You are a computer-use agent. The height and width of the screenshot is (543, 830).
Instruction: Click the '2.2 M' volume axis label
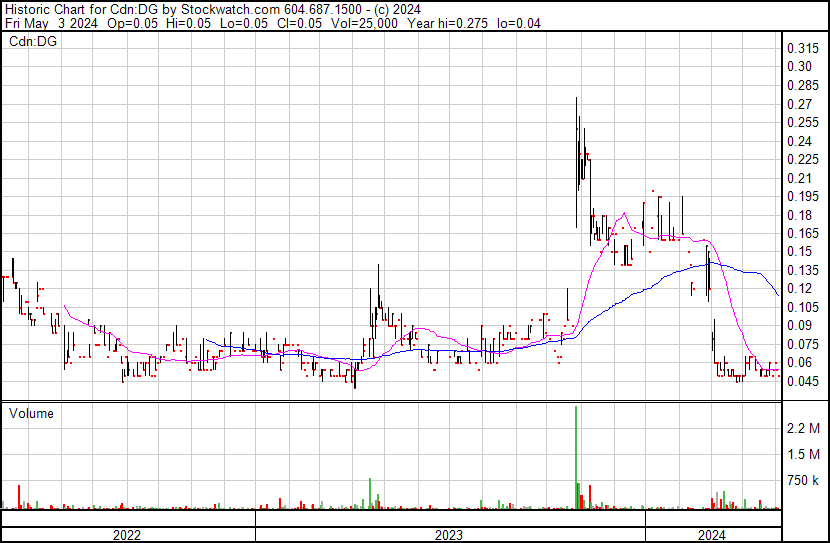tap(803, 428)
